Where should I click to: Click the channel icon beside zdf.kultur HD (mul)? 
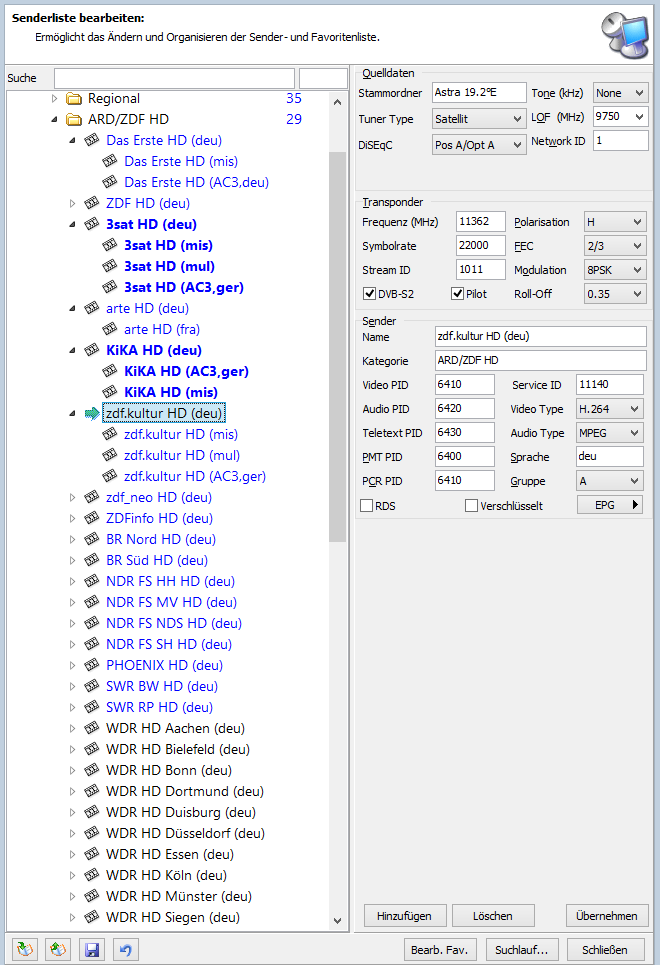[110, 455]
